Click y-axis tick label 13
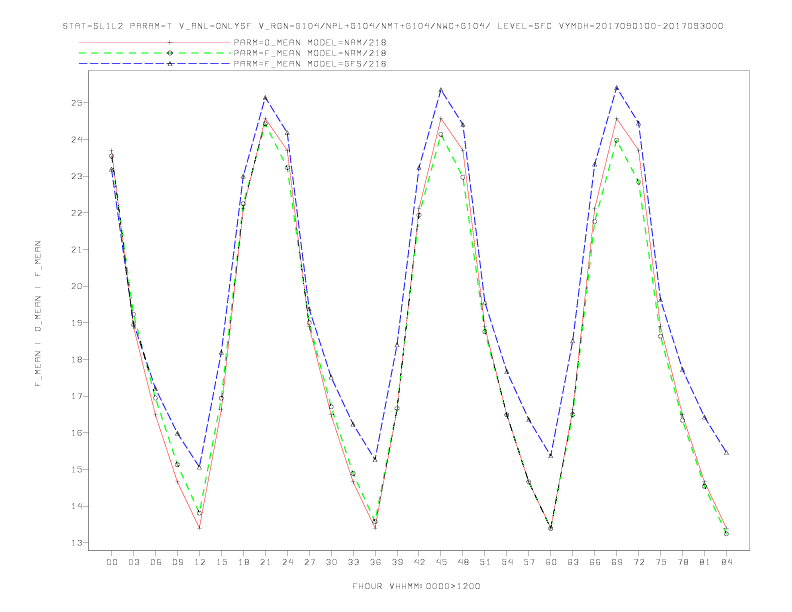The image size is (792, 612). [76, 543]
